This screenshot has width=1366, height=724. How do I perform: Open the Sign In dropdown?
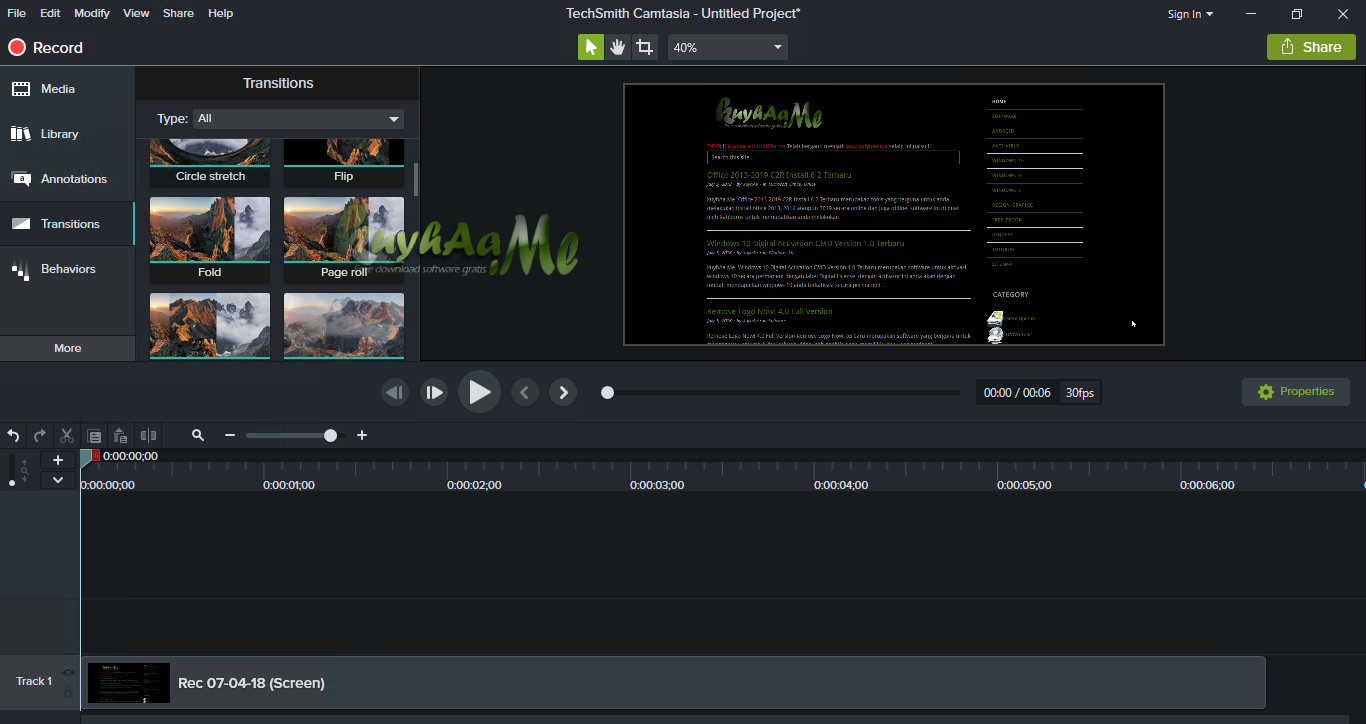[1190, 14]
